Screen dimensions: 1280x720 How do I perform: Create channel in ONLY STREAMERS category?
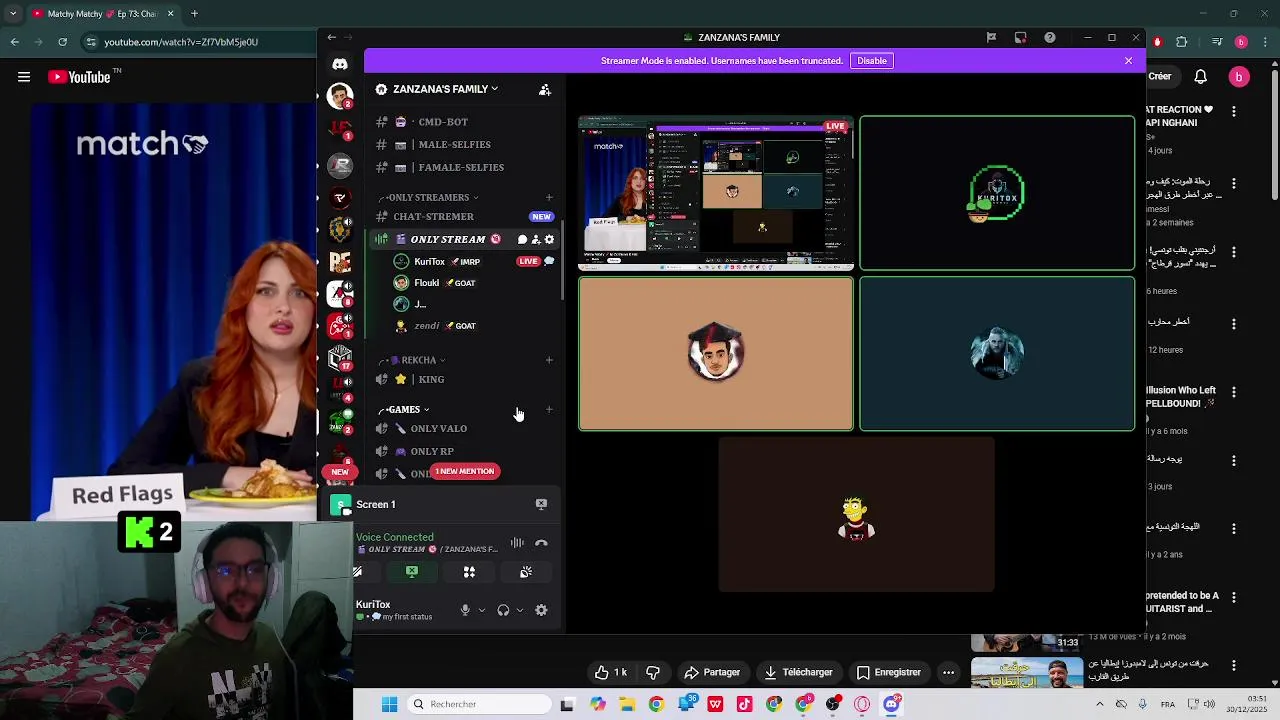coord(549,197)
